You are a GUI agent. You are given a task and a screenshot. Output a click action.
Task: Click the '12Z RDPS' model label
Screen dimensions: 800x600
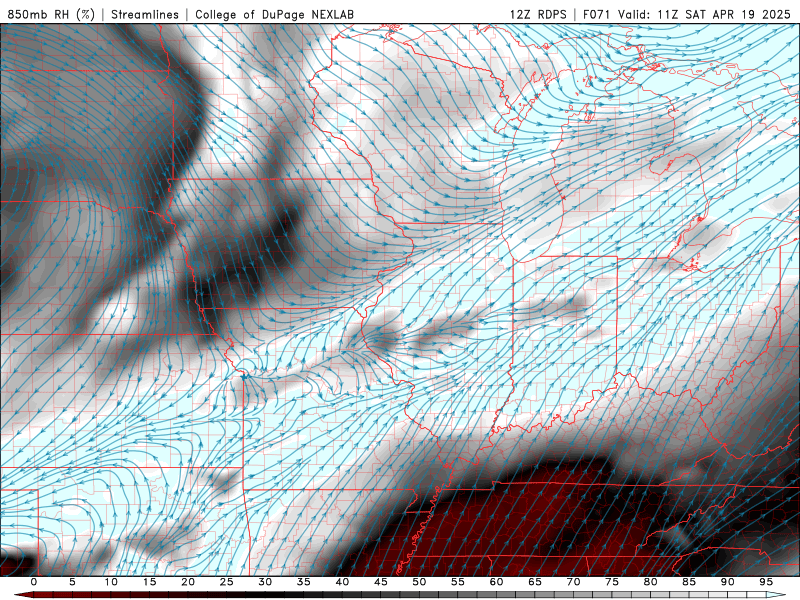538,14
